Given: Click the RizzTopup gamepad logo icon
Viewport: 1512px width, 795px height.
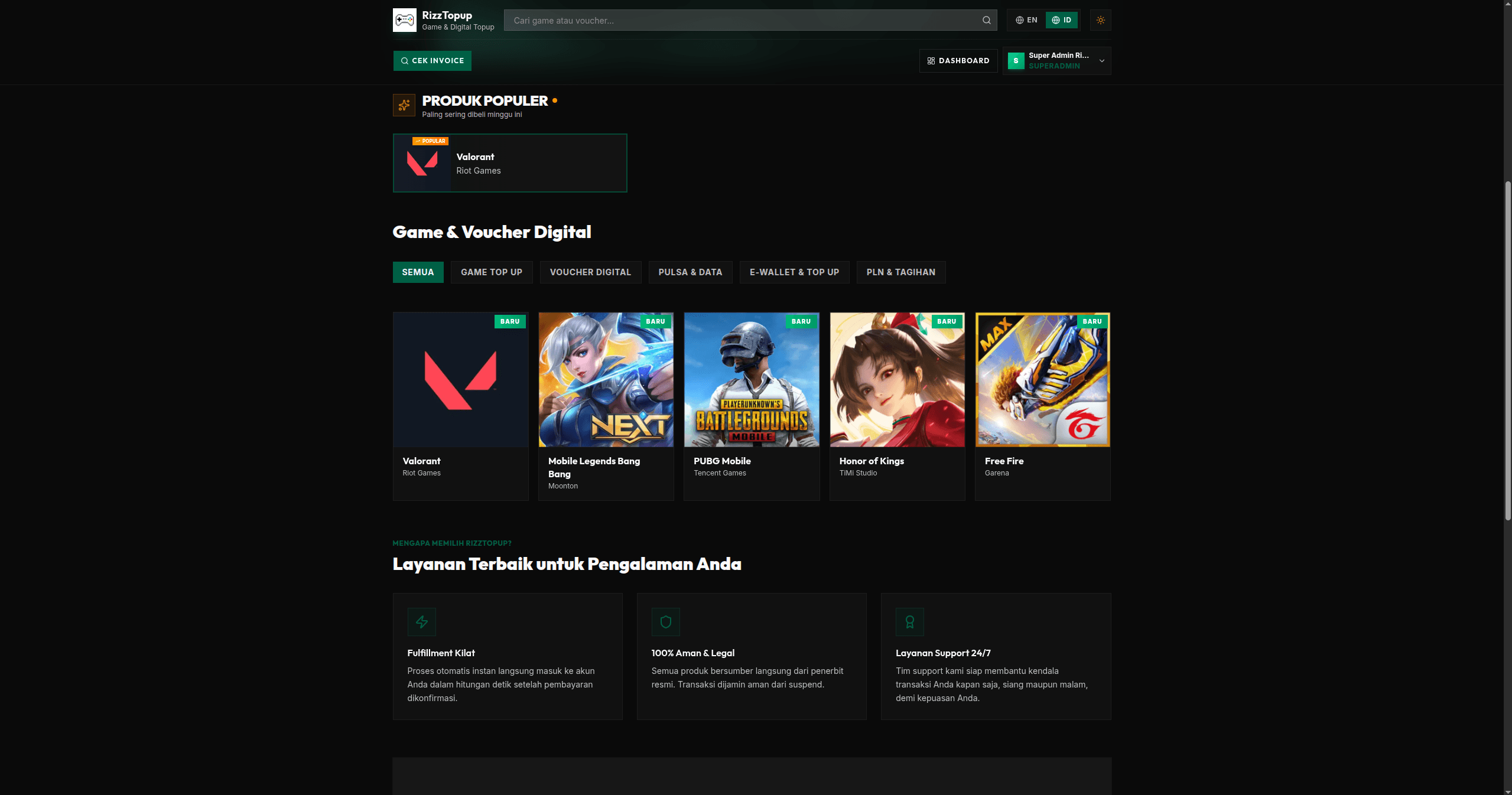Looking at the screenshot, I should click(x=404, y=20).
